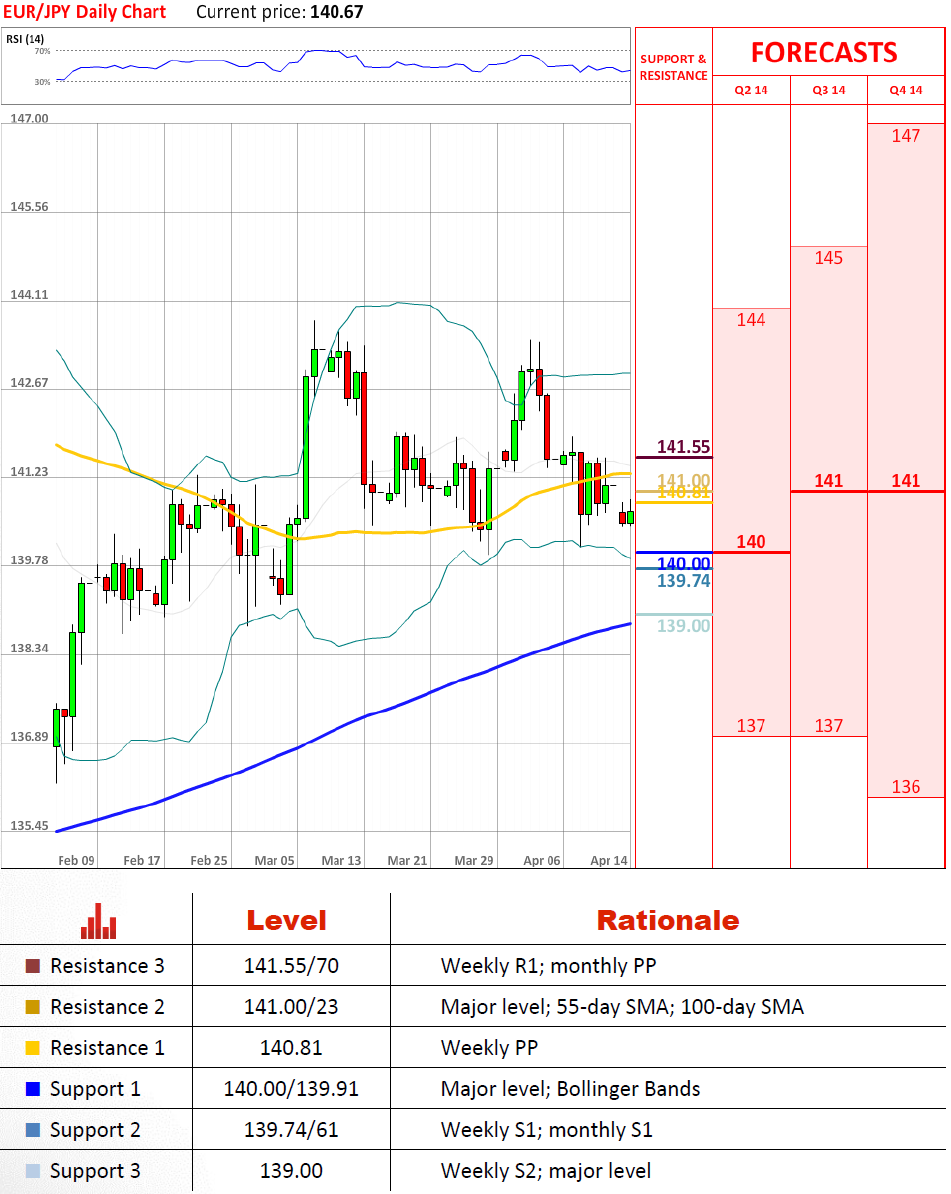Click the Mar 05 date axis label
Screen dimensions: 951x1194
[x=274, y=860]
